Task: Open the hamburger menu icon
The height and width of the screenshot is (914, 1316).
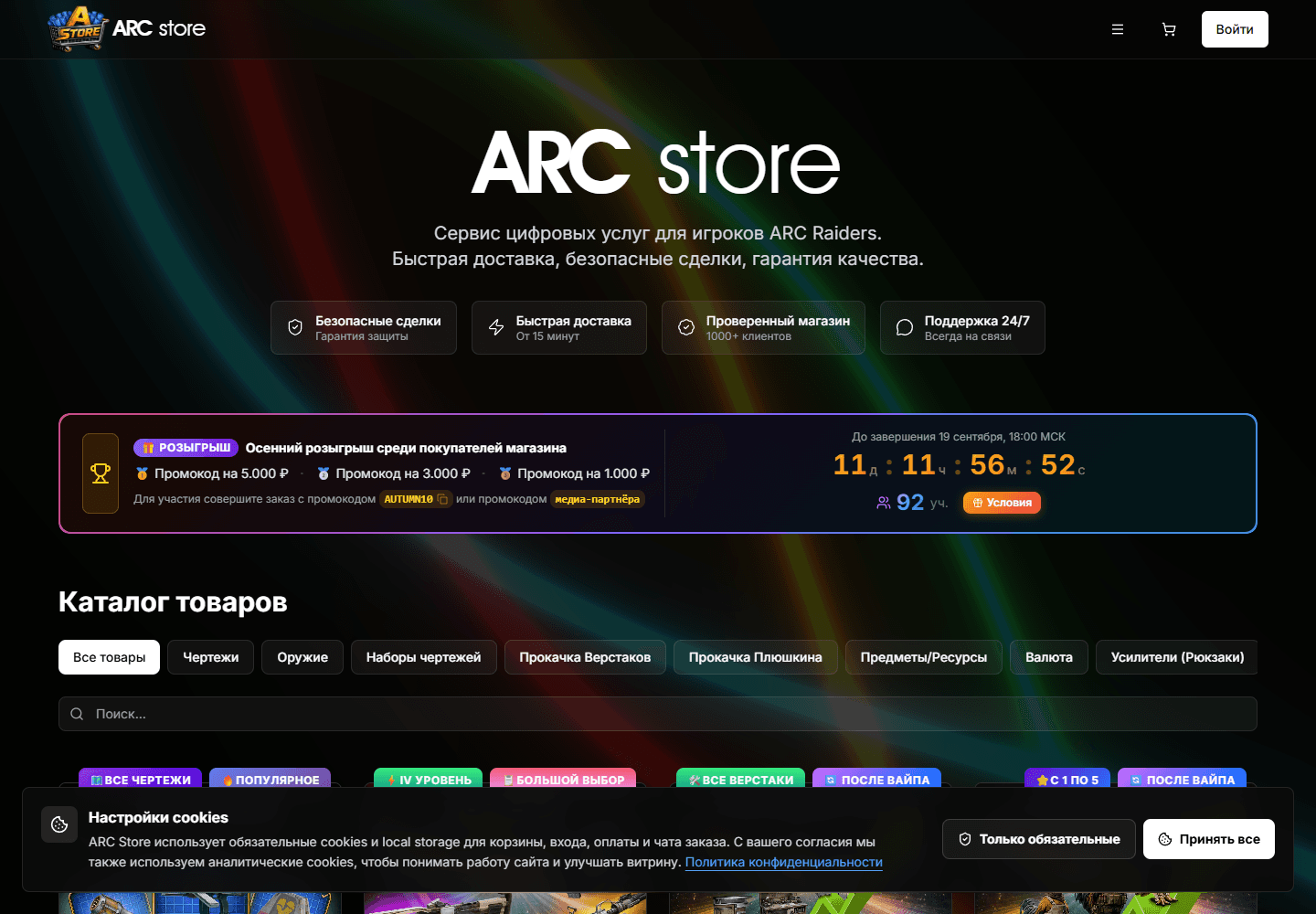Action: click(1118, 29)
